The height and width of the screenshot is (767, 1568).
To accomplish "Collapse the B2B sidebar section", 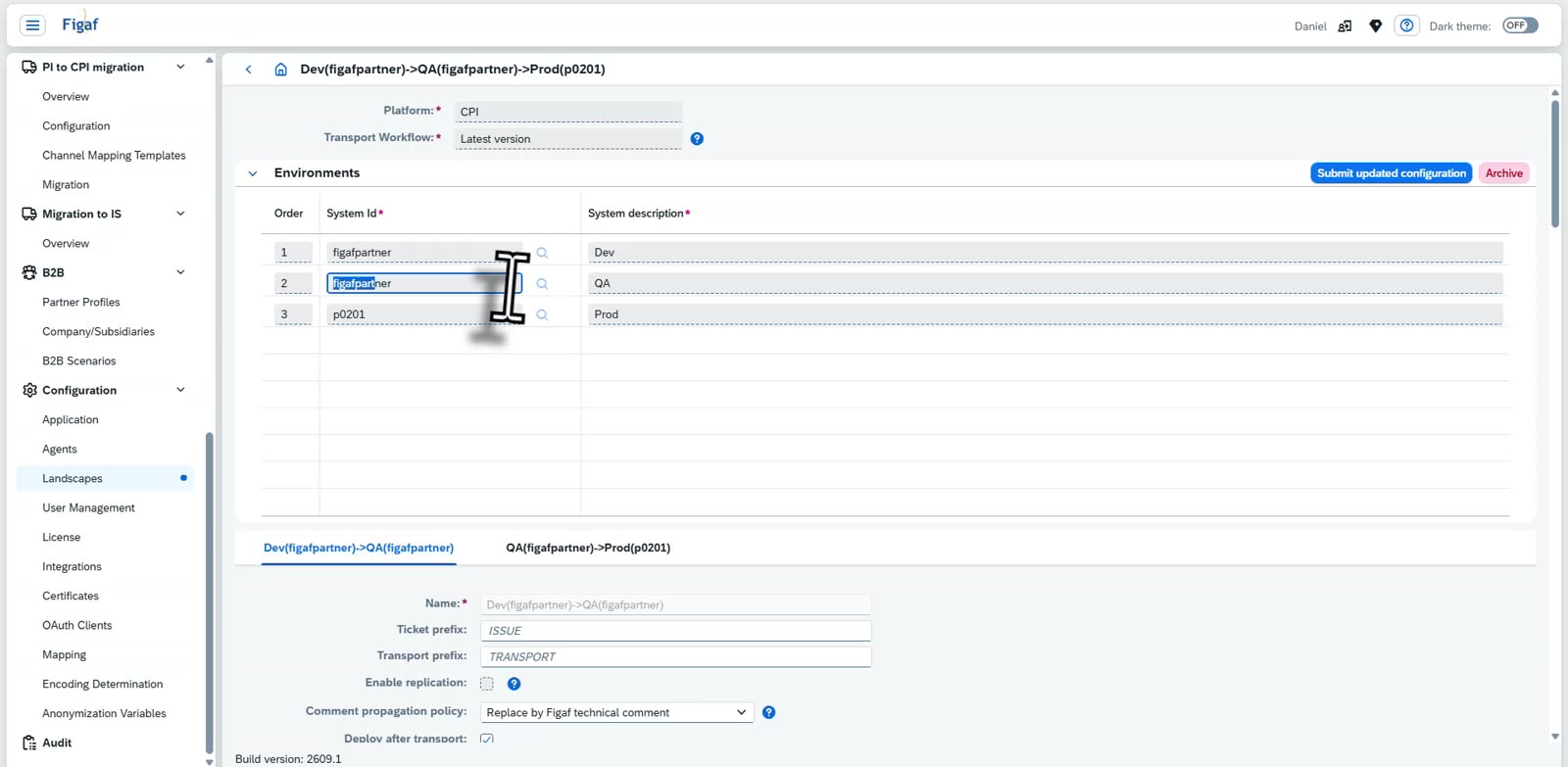I will 180,272.
